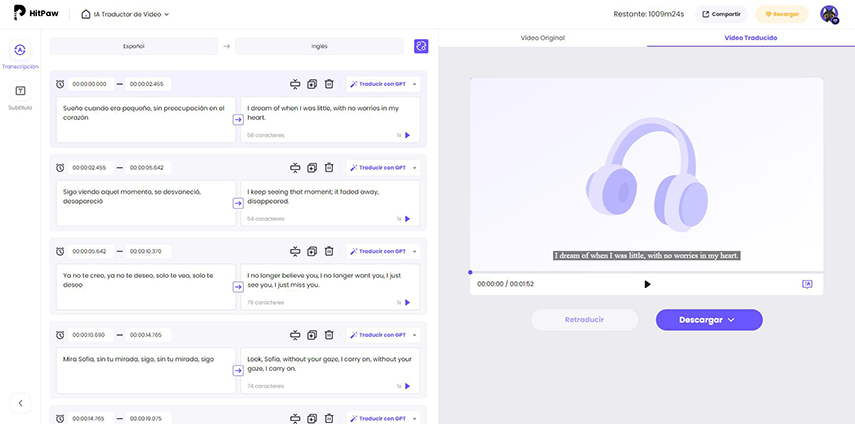
Task: Click the Restante: 1009m24s text
Action: [649, 14]
